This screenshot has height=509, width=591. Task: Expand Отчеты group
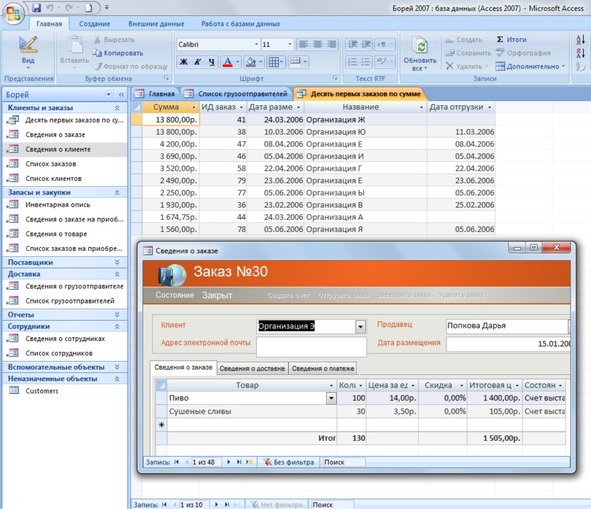click(117, 314)
